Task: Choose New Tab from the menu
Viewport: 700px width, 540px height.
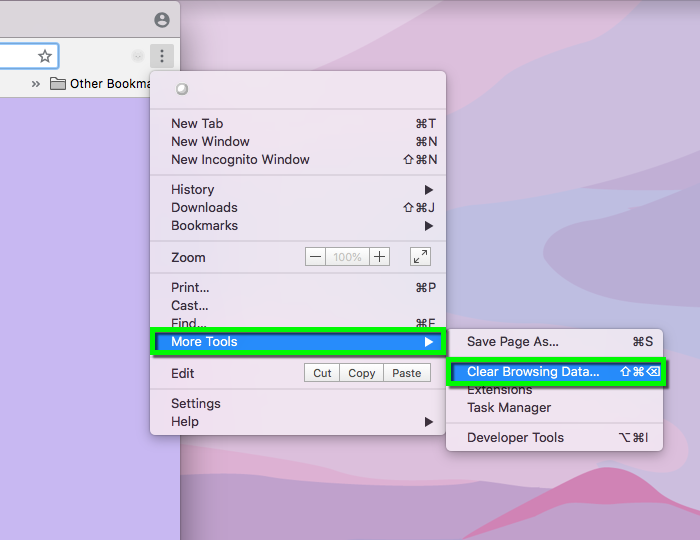Action: coord(298,124)
